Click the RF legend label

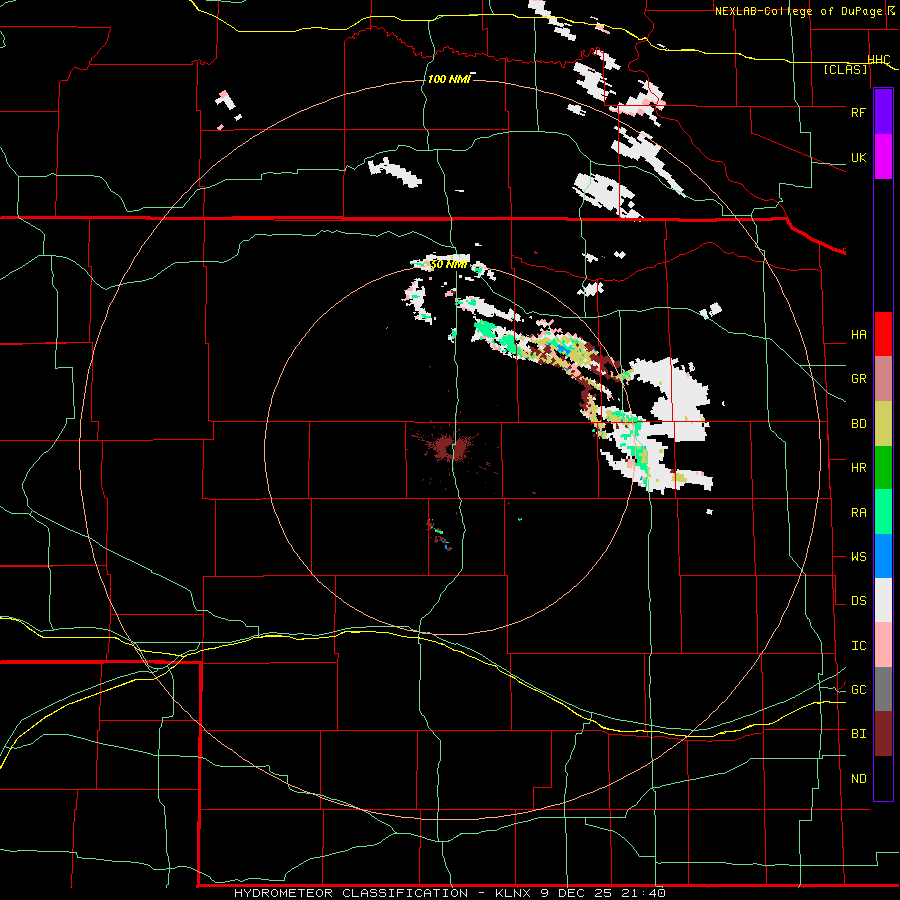[858, 112]
